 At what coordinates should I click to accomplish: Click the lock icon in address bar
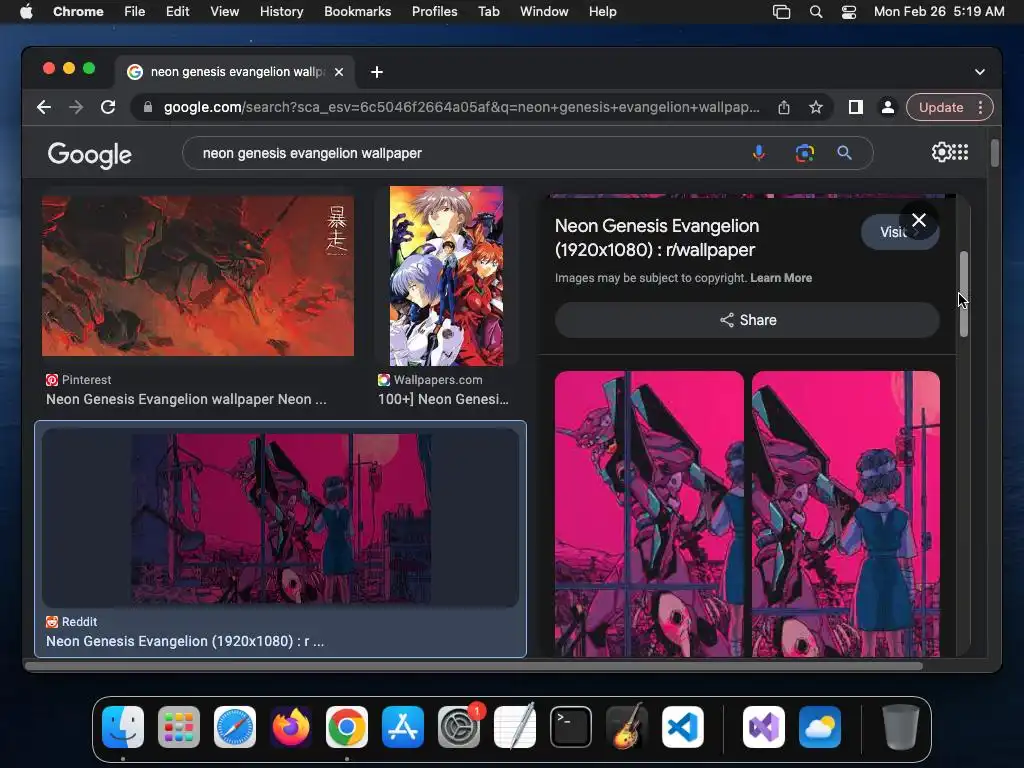coord(148,107)
